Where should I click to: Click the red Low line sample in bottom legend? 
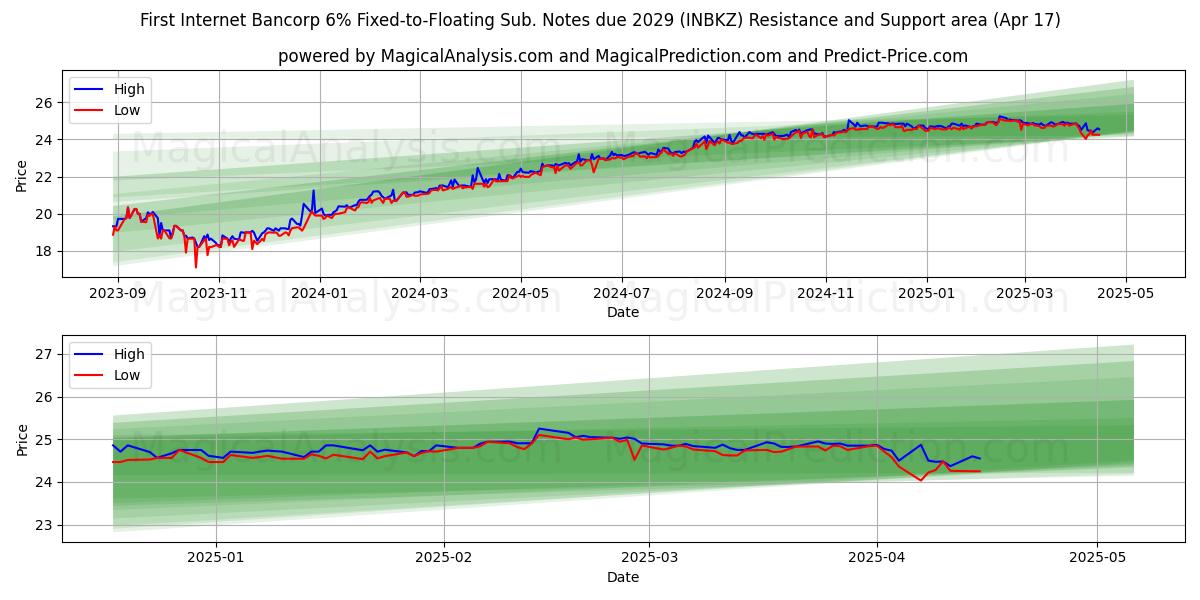(90, 375)
